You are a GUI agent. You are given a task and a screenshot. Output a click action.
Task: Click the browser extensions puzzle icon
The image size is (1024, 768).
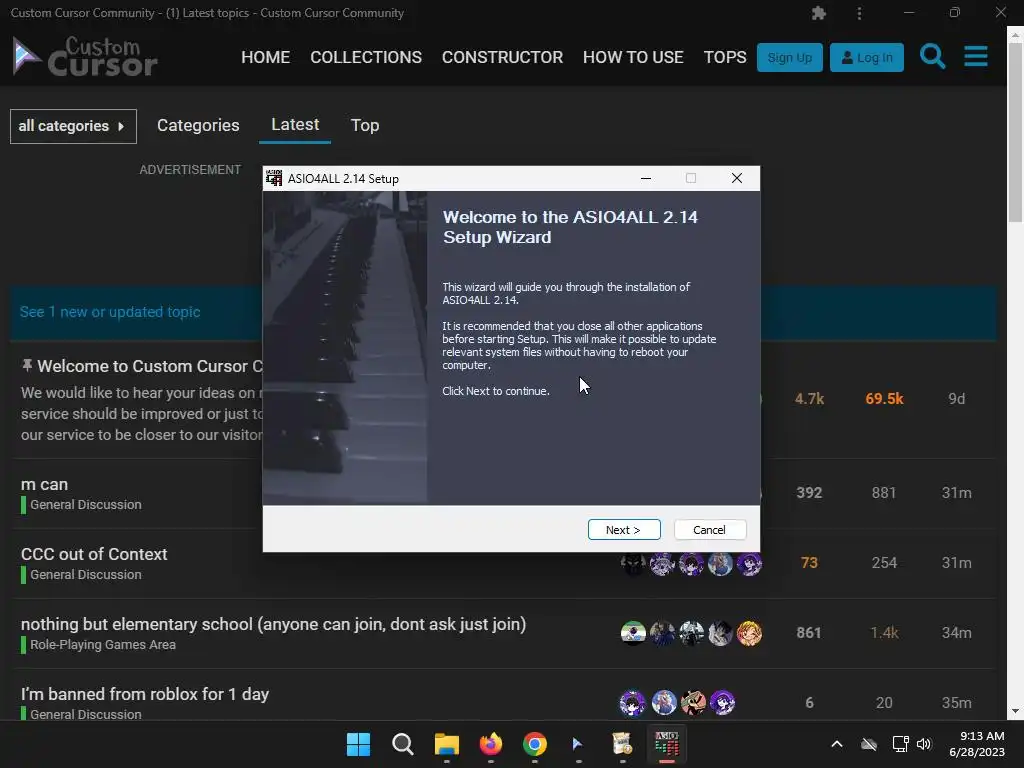(818, 13)
